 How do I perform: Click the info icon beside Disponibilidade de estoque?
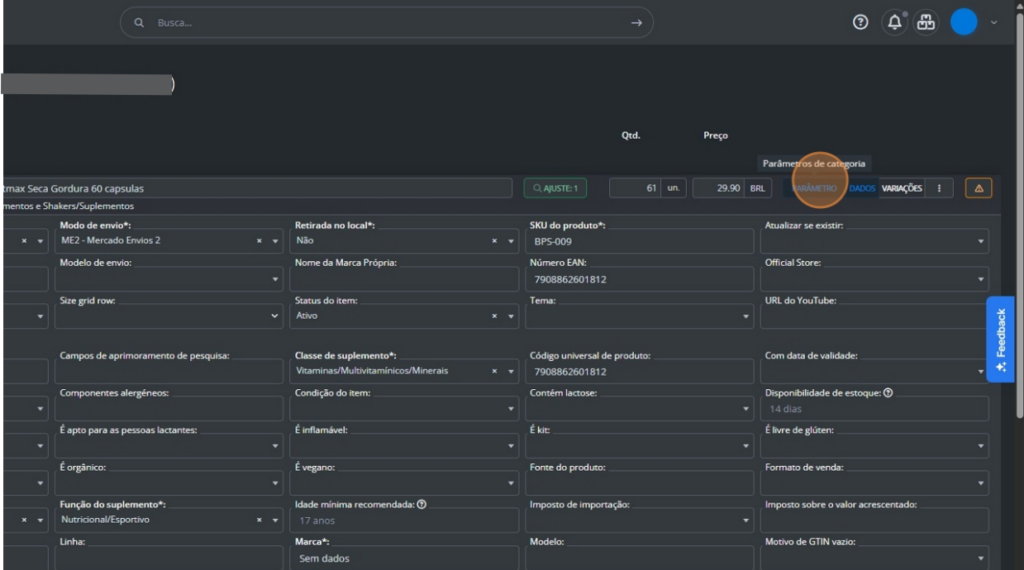click(888, 393)
